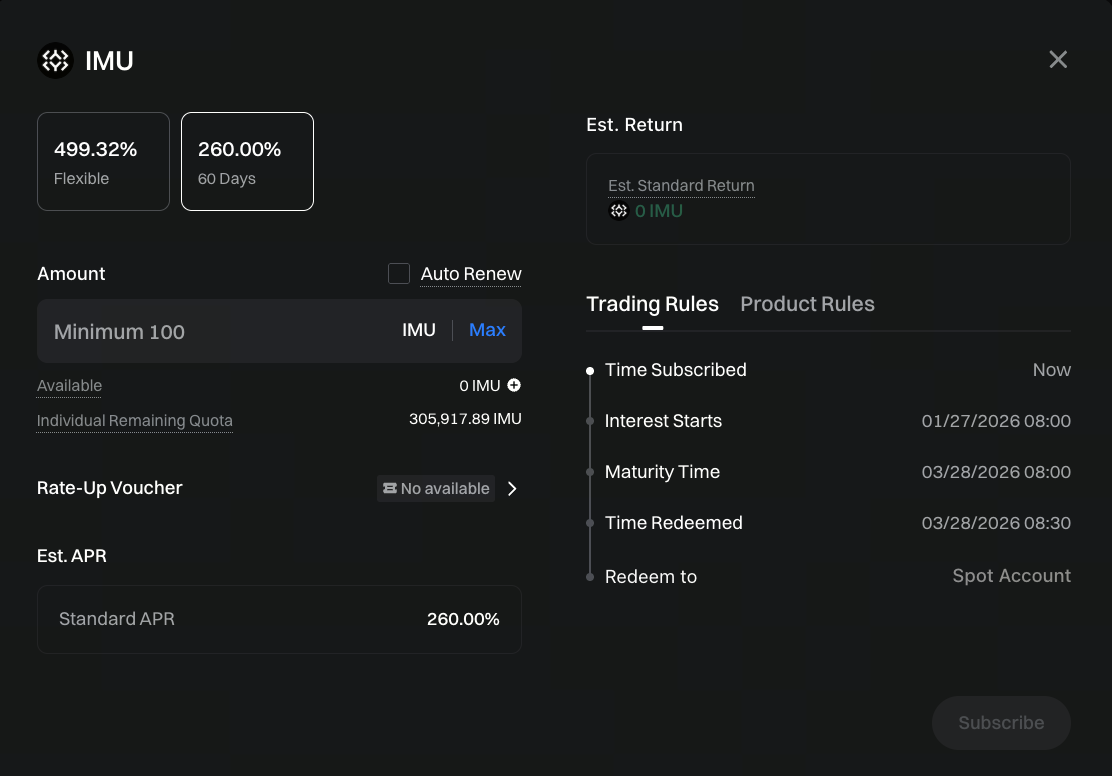The image size is (1112, 776).
Task: Select the 260.00% 60 Days option
Action: (x=247, y=162)
